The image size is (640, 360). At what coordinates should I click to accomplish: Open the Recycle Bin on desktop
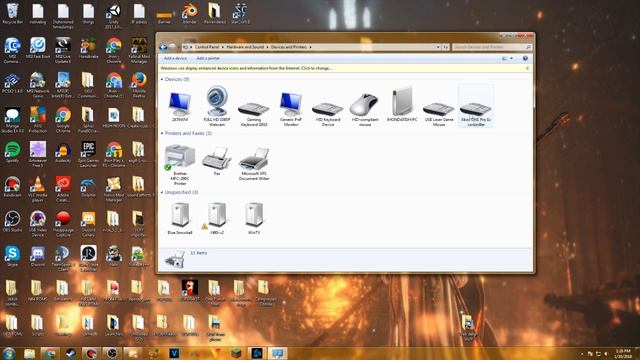coord(12,13)
